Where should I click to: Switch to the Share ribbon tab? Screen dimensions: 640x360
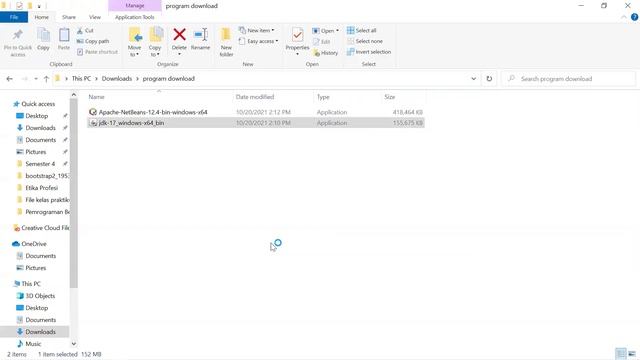(69, 17)
